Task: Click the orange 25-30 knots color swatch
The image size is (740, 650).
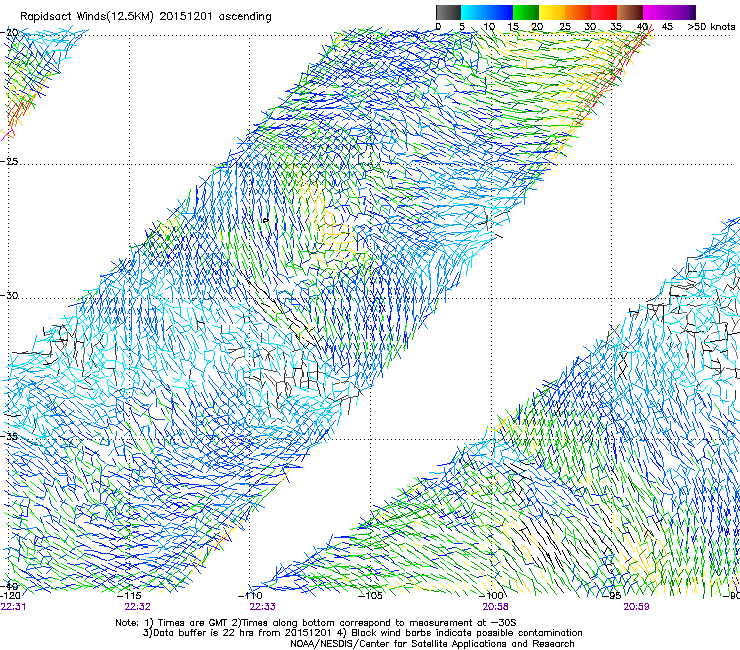Action: coord(578,12)
